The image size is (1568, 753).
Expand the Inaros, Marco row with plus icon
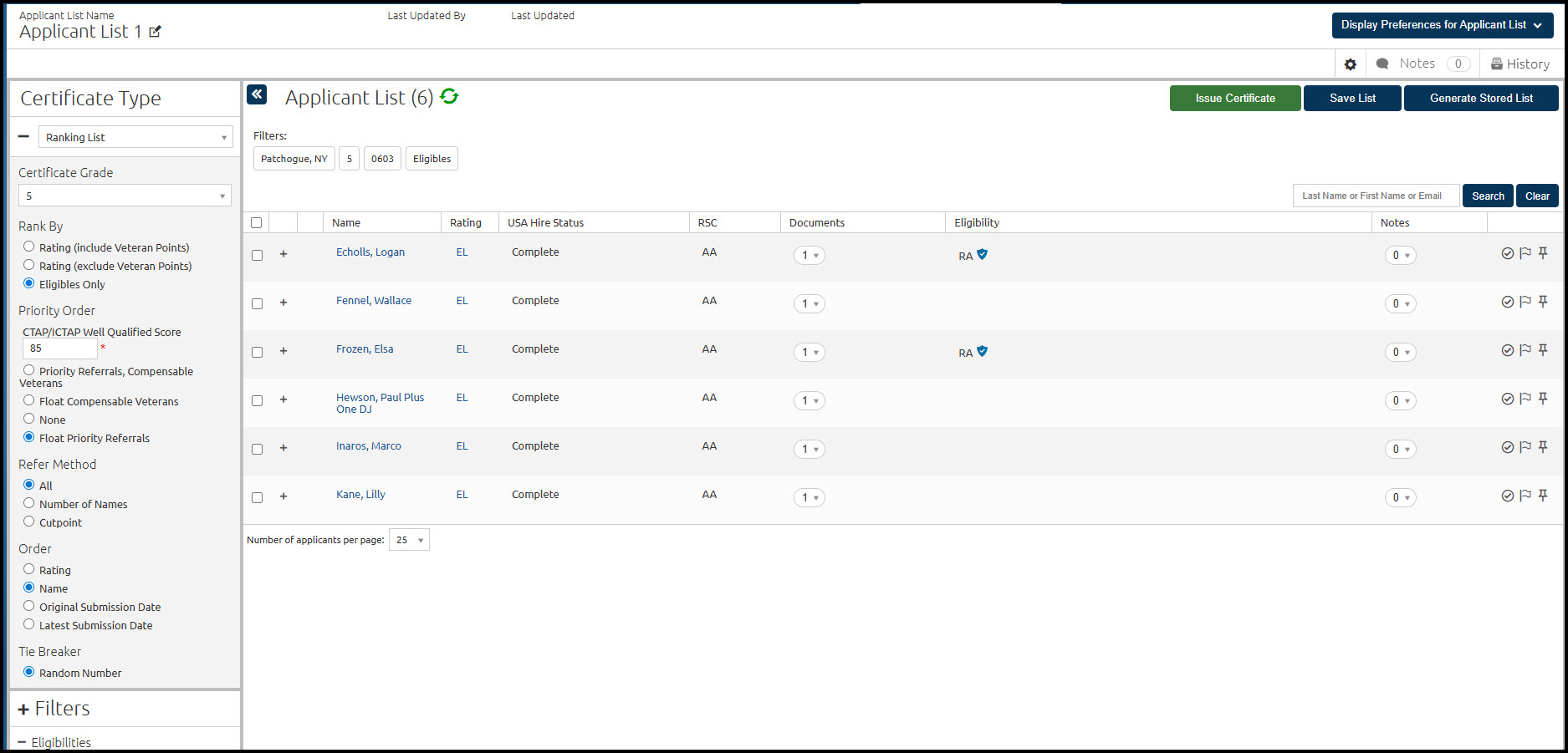click(283, 448)
